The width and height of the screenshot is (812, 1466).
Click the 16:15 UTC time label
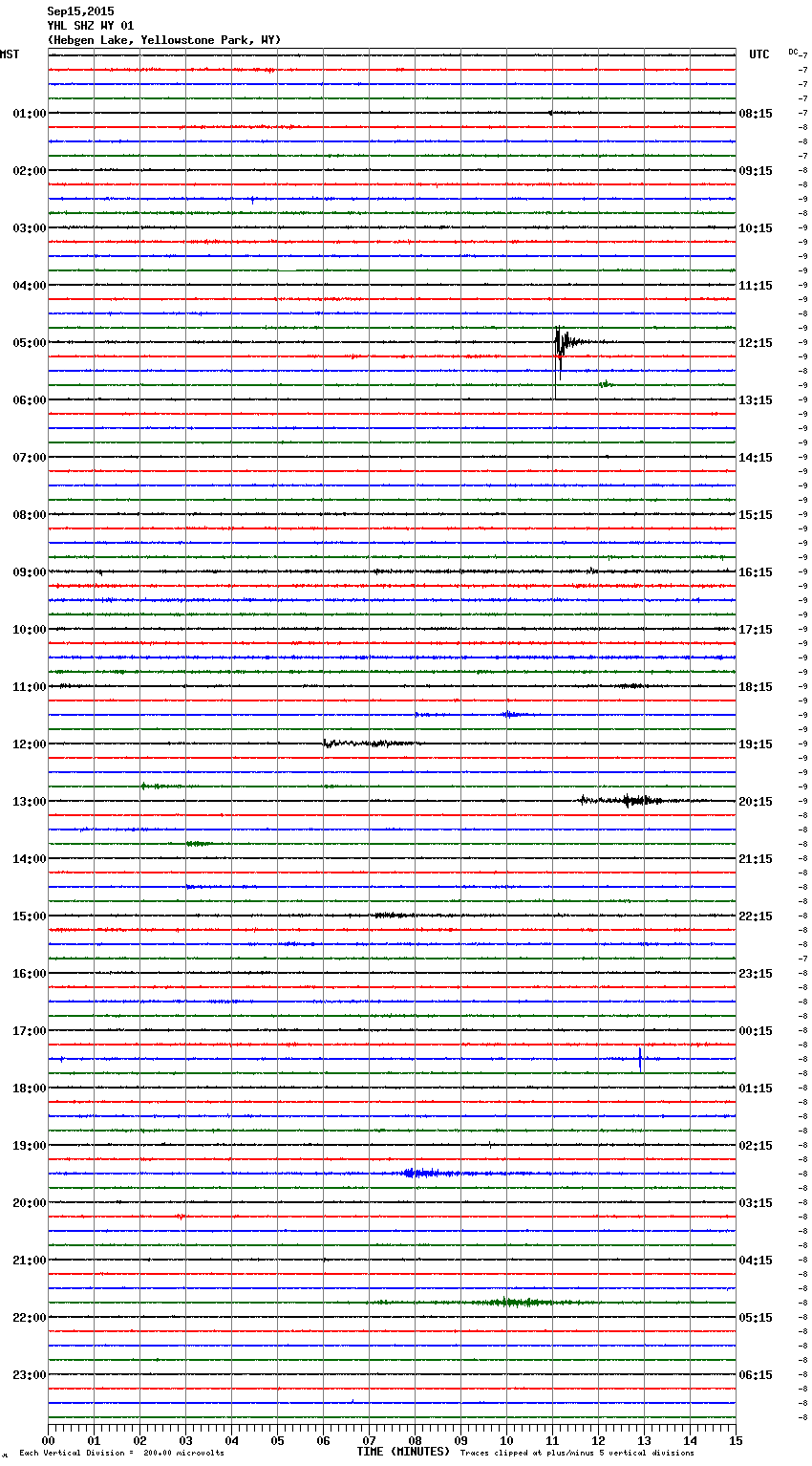click(x=756, y=572)
